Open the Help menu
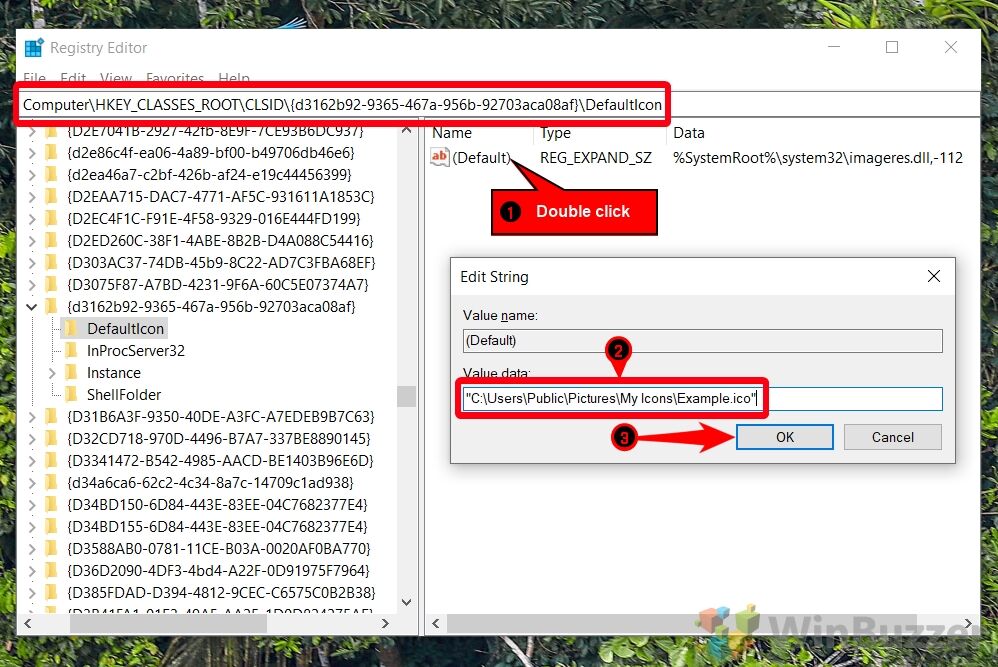Image resolution: width=998 pixels, height=667 pixels. 234,78
